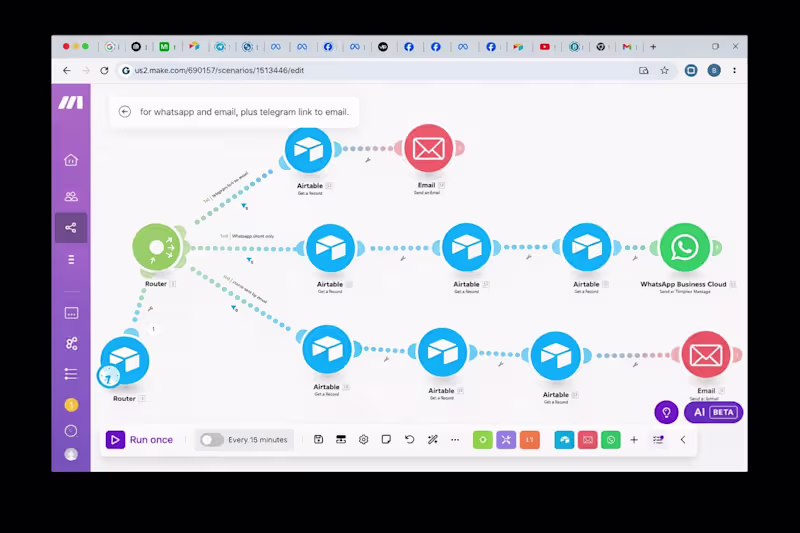Add the red Email favorite module

pyautogui.click(x=588, y=440)
